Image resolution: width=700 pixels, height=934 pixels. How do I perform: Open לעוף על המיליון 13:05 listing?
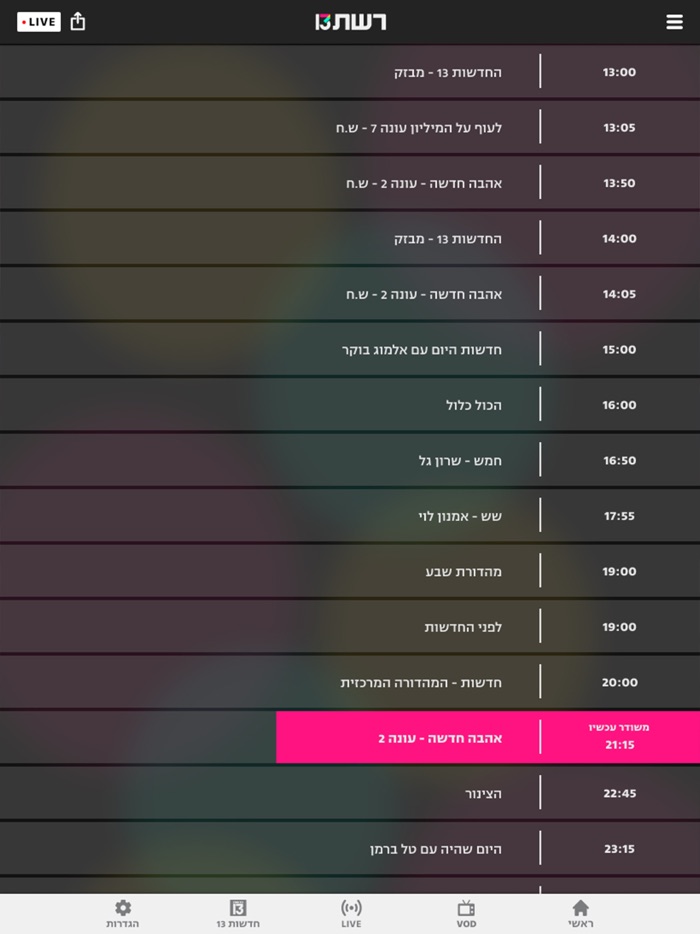coord(418,128)
